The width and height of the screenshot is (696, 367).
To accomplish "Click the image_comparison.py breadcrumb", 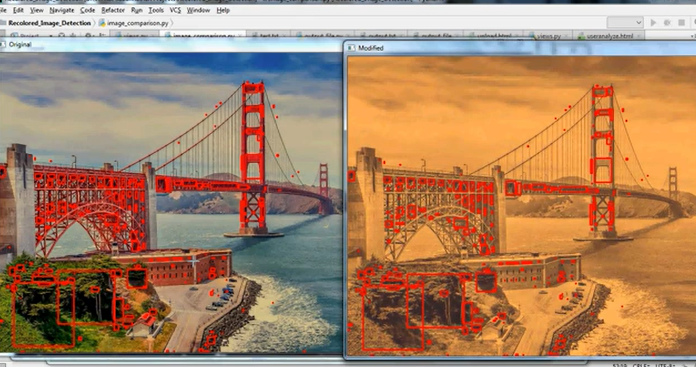I will (x=134, y=23).
